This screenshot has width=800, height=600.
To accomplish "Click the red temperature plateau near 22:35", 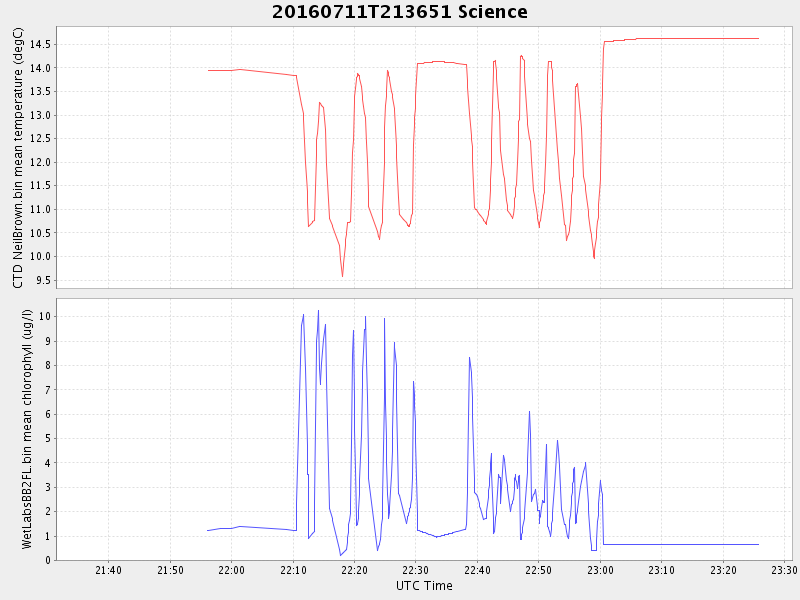I will [x=440, y=62].
